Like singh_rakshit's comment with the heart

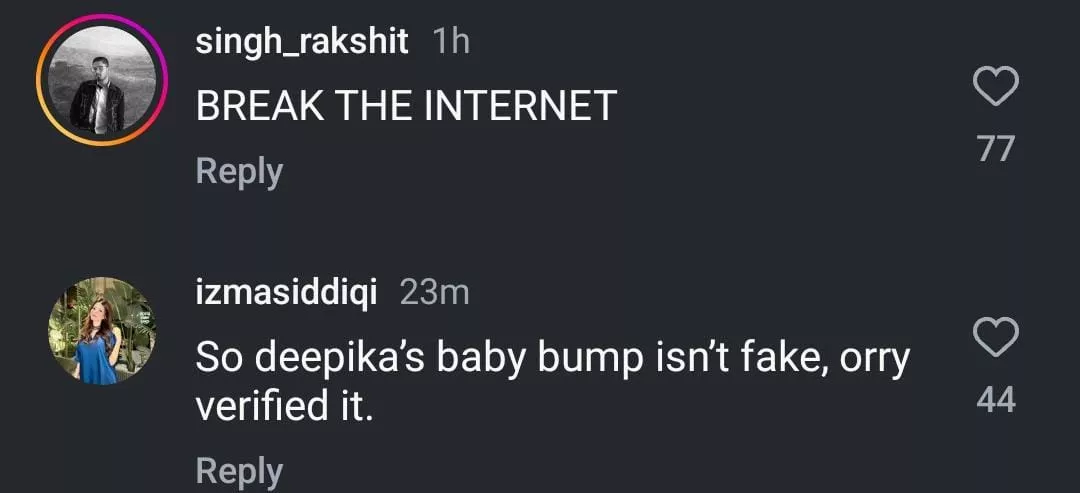point(996,88)
